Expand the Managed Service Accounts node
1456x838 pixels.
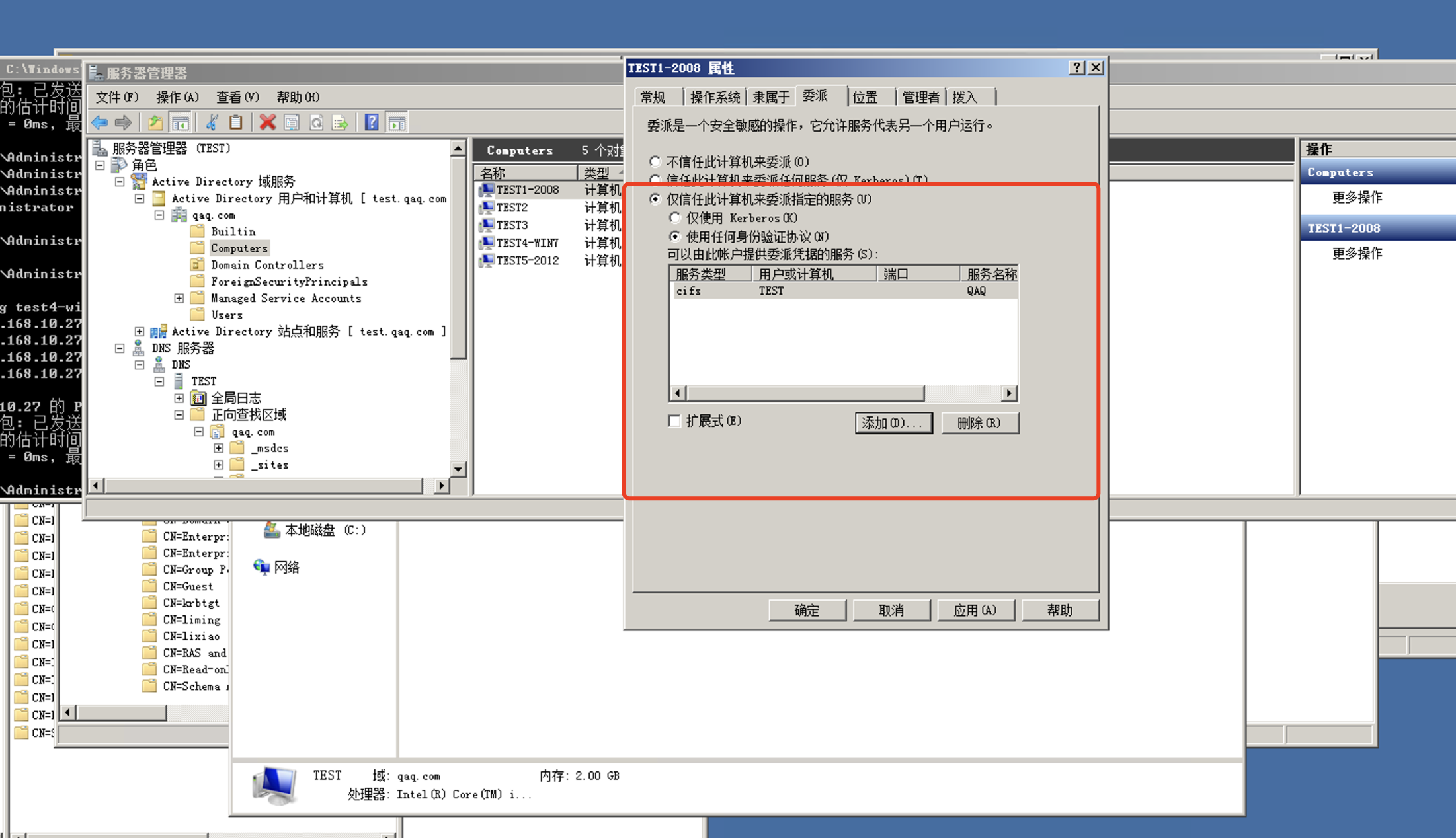[179, 297]
